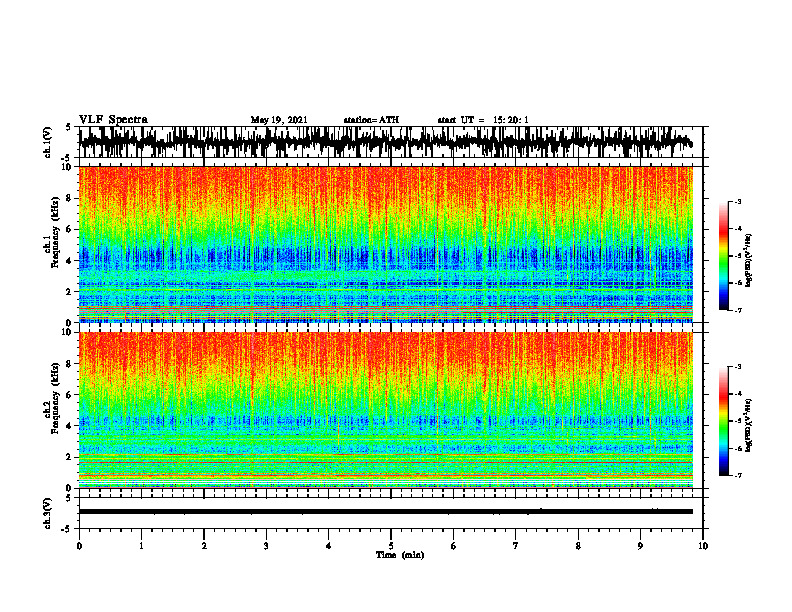
Task: Click the "ch.3(V)" axis label
Action: tap(48, 513)
